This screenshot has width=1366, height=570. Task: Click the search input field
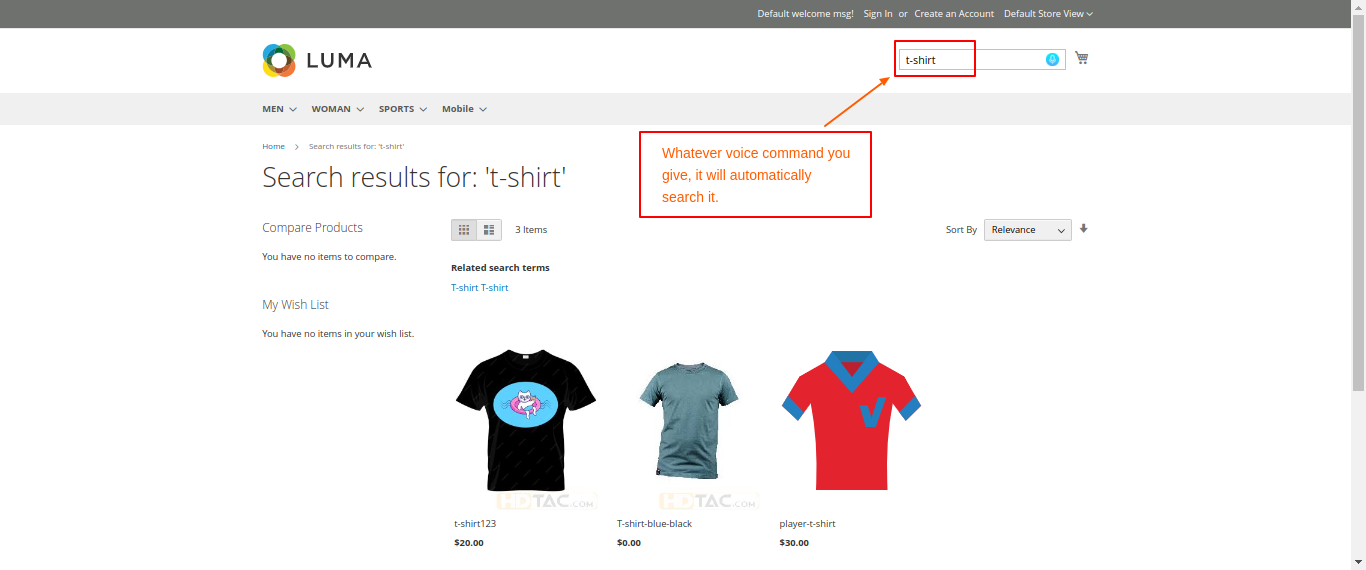click(x=970, y=60)
